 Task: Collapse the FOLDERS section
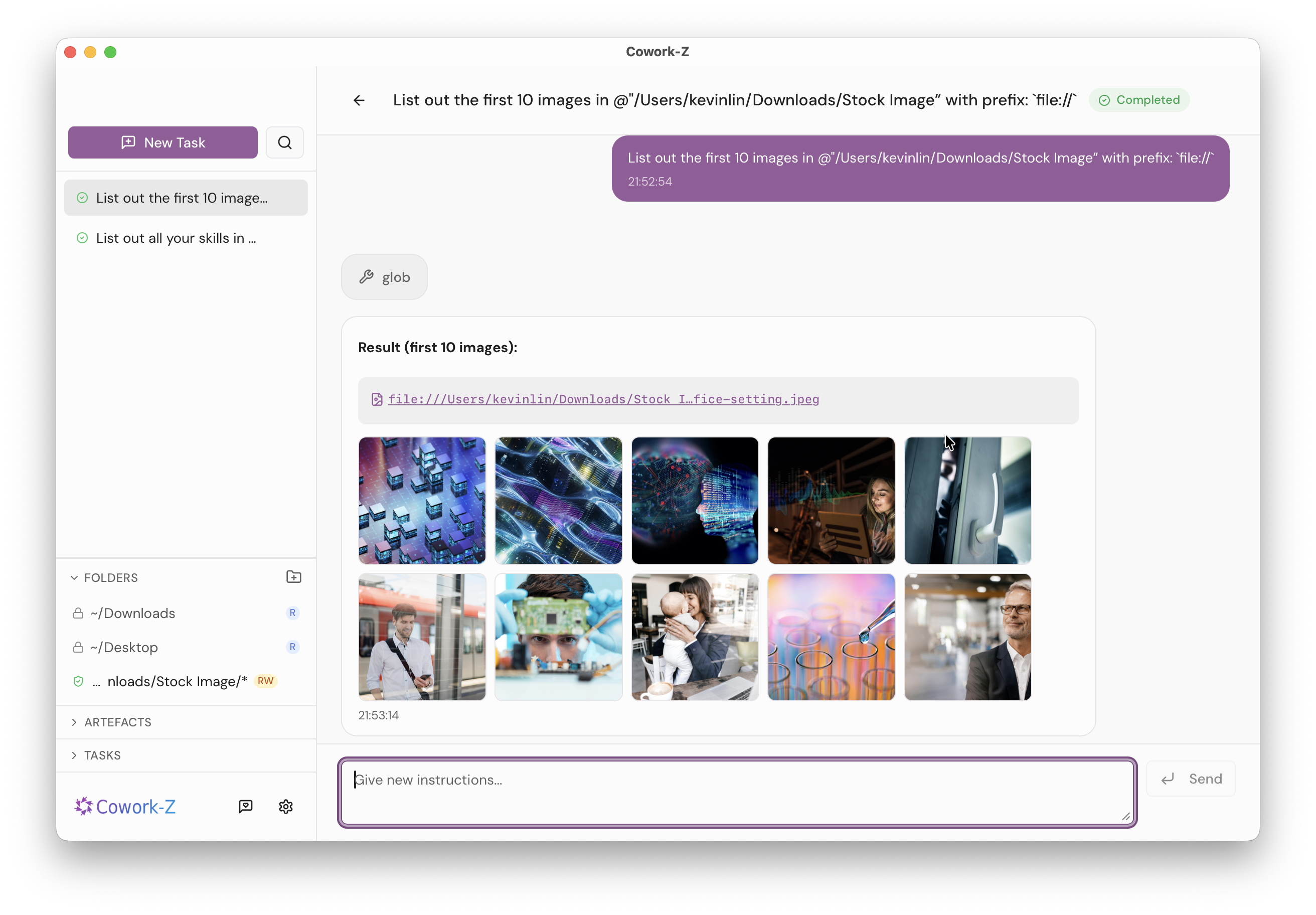74,577
